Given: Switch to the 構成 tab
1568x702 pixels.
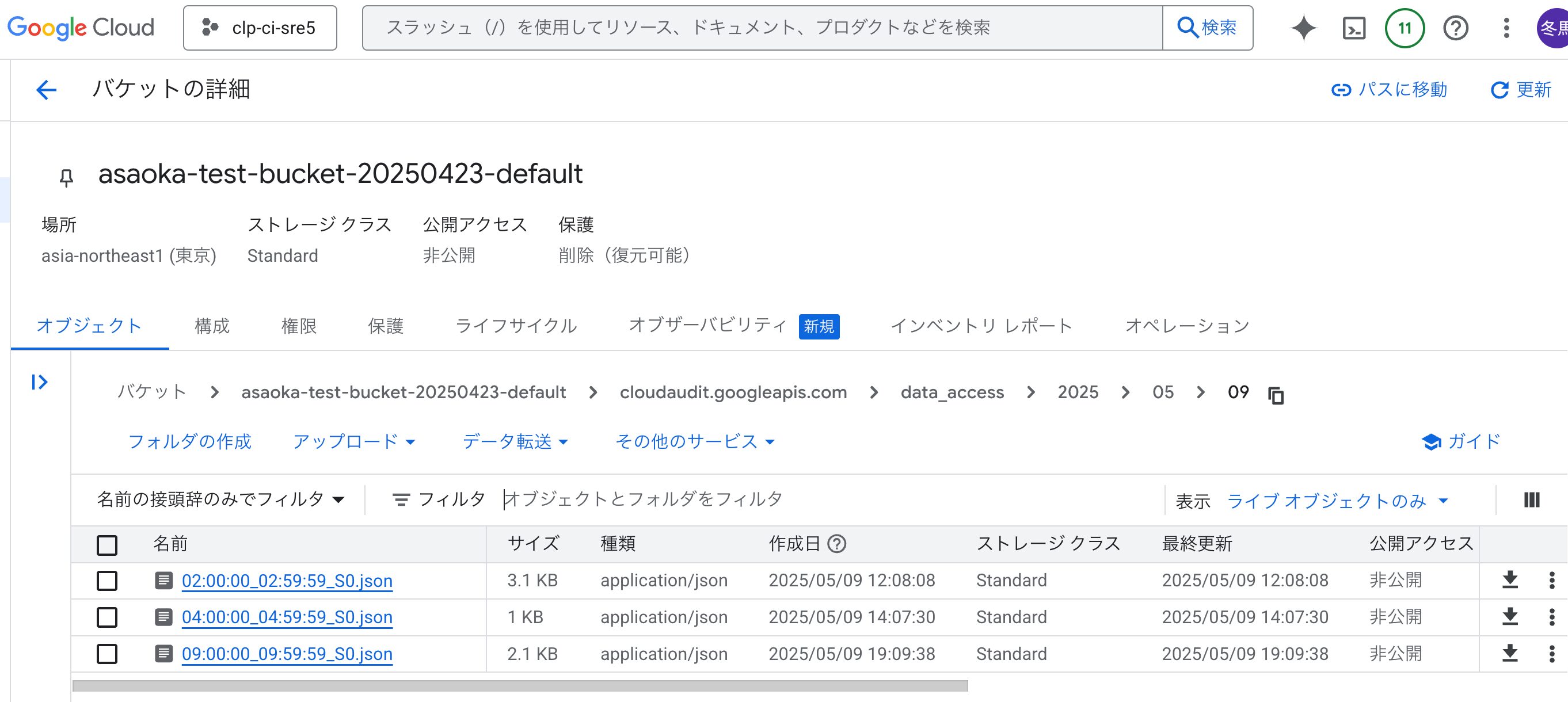Looking at the screenshot, I should 212,326.
